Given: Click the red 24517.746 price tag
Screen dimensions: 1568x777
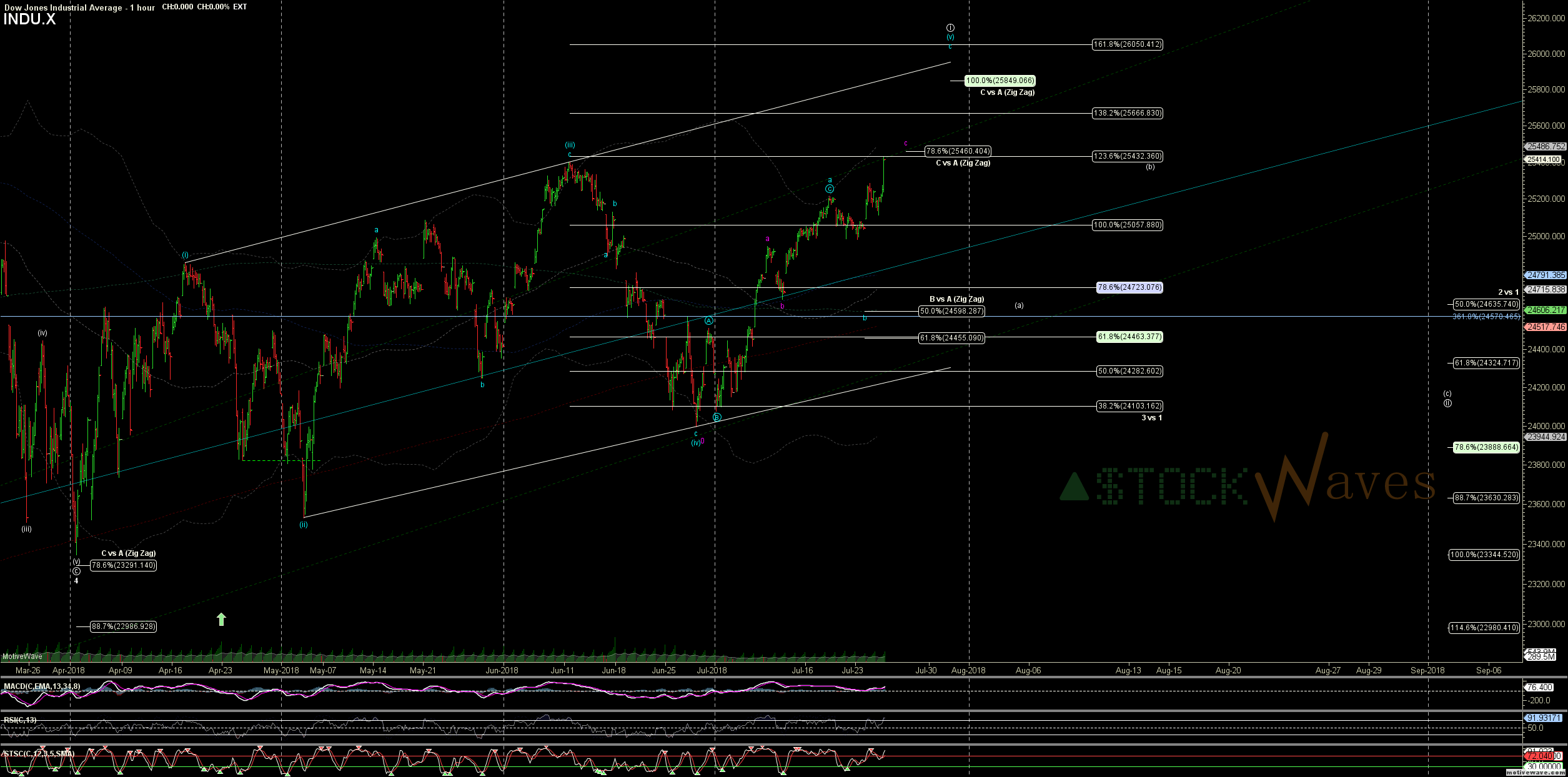Looking at the screenshot, I should [1546, 327].
